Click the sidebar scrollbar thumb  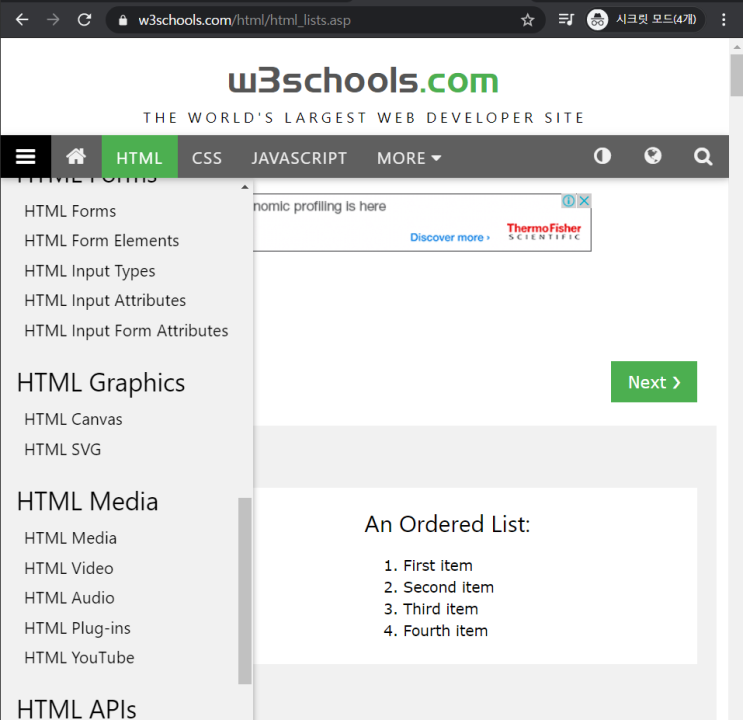point(245,590)
